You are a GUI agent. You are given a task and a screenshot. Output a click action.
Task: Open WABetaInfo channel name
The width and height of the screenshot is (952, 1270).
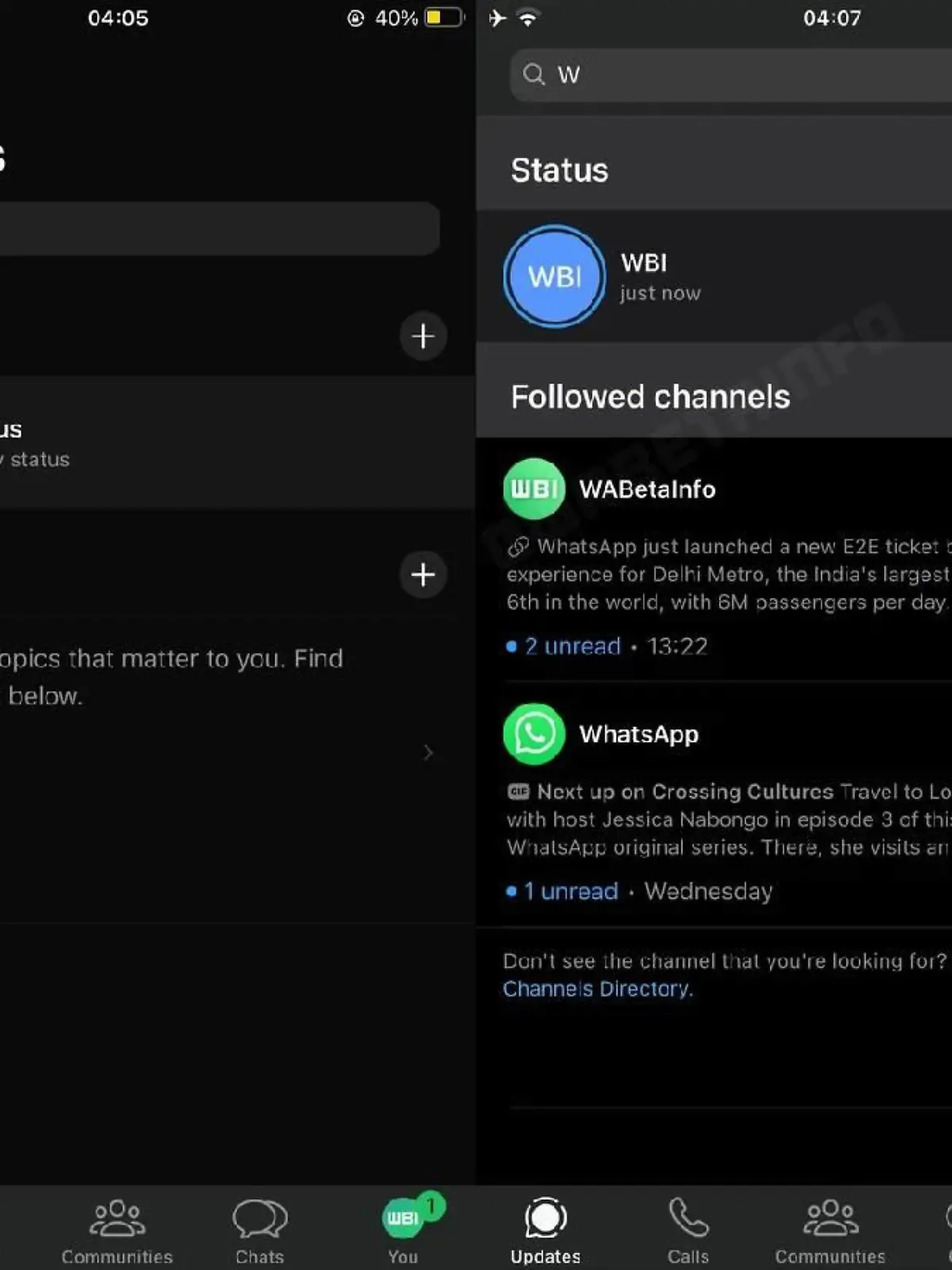pos(647,489)
